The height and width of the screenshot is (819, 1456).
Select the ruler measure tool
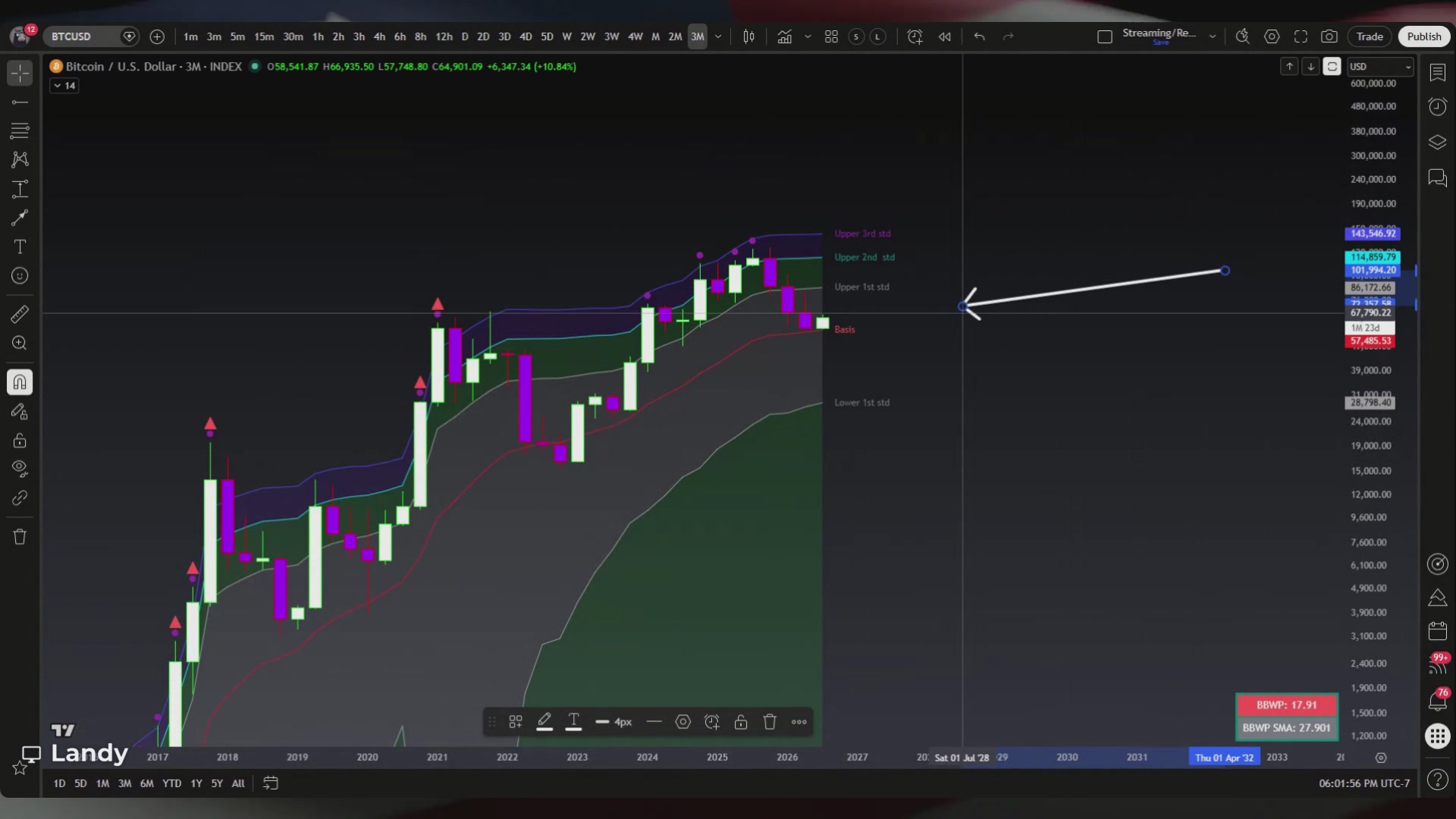click(x=20, y=314)
